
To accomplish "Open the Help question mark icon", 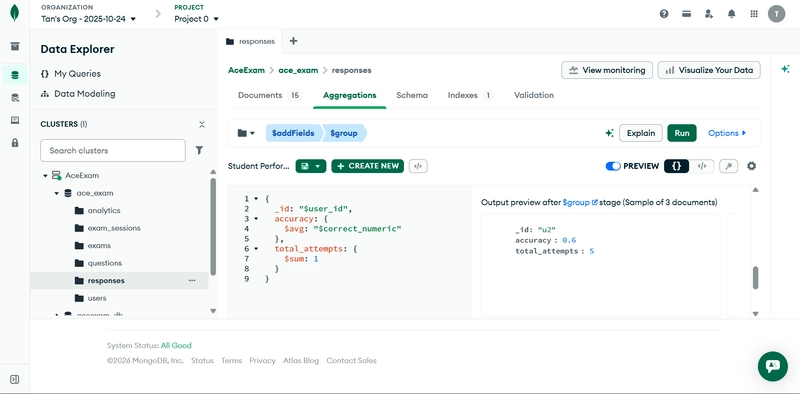I will point(664,14).
